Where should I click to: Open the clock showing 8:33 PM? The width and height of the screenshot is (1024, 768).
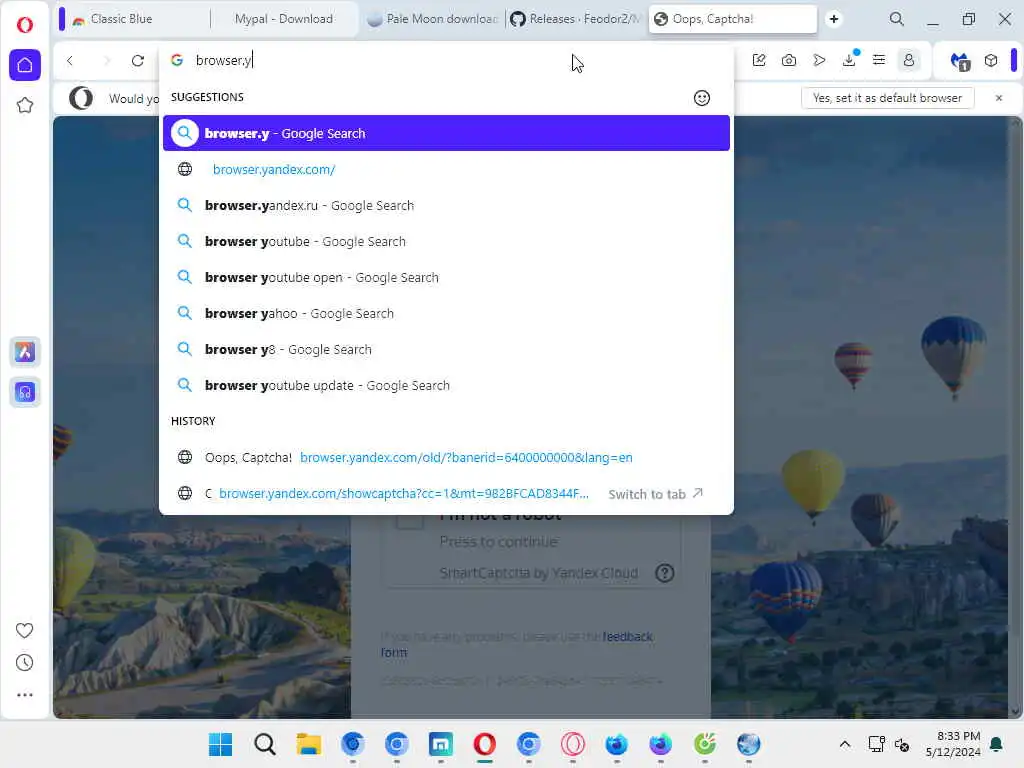(x=953, y=744)
